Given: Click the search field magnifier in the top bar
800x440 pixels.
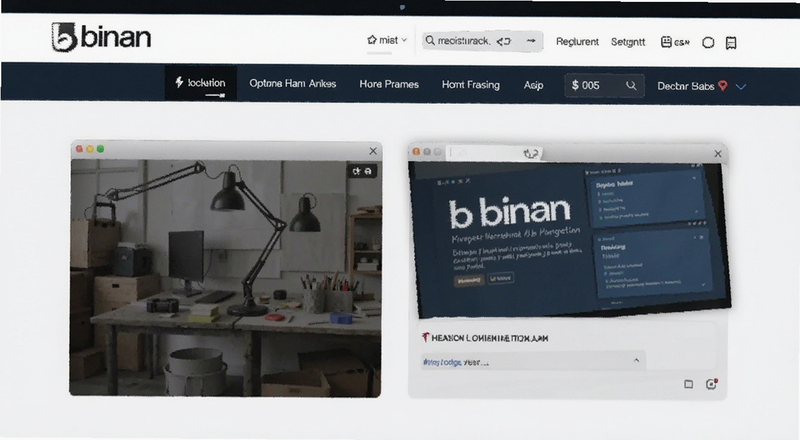Looking at the screenshot, I should click(x=430, y=40).
